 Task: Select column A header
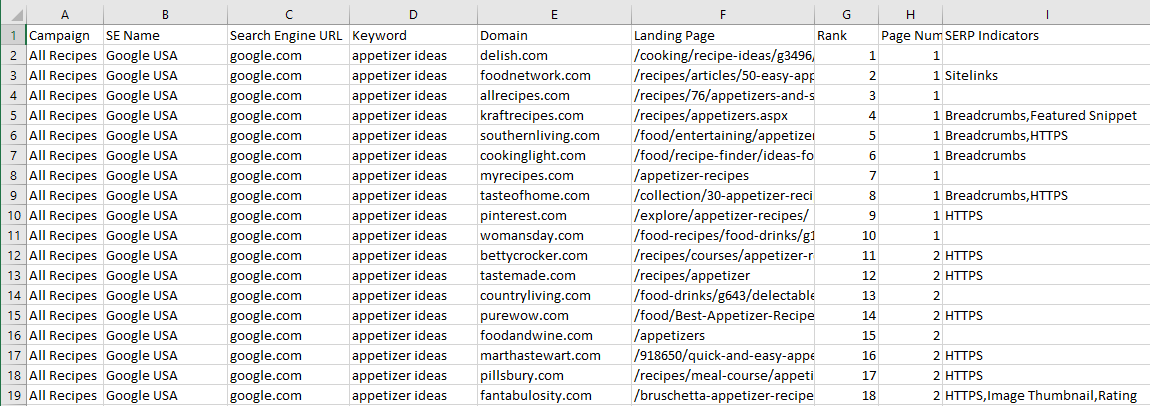65,13
